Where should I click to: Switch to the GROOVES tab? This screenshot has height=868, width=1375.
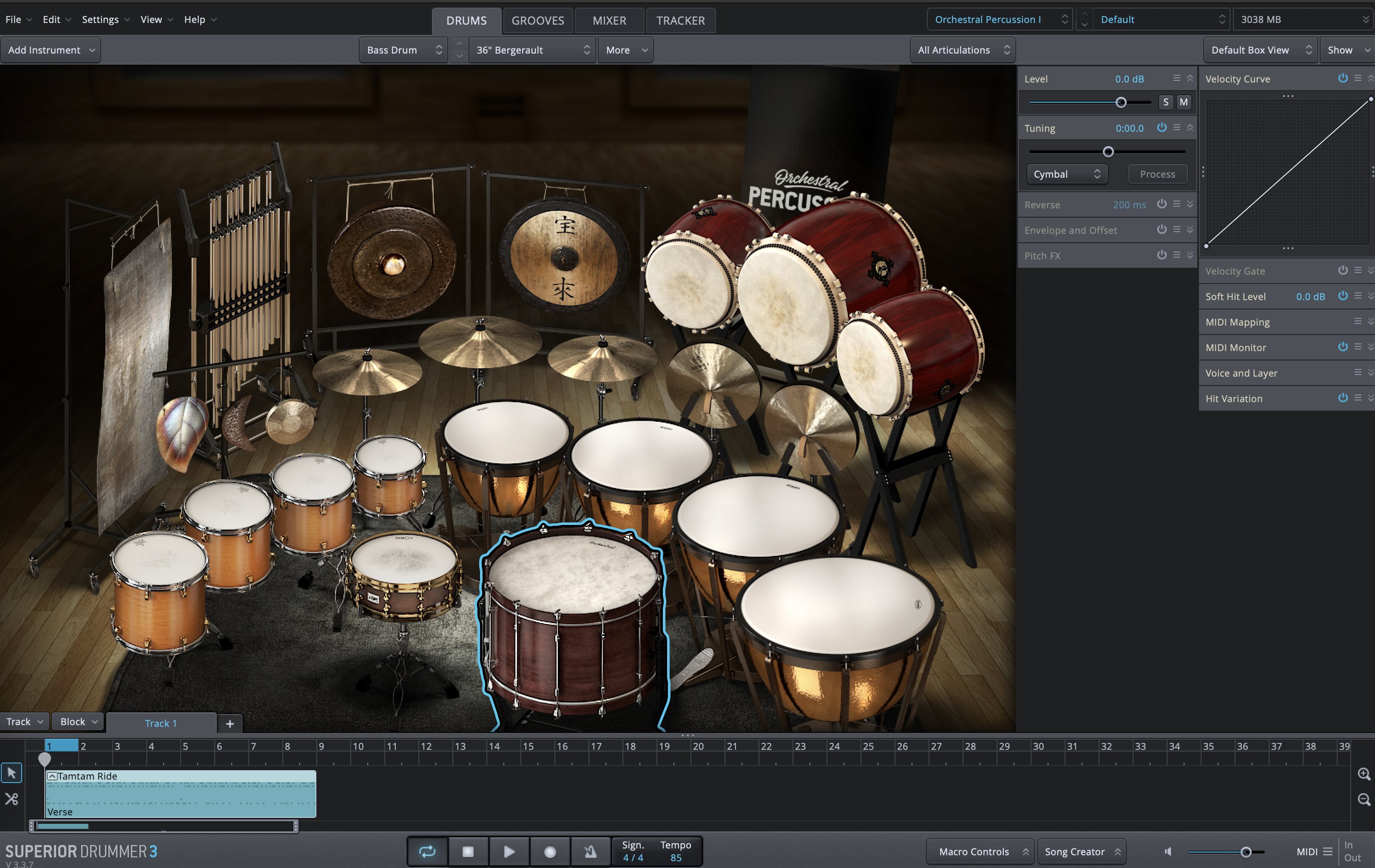pos(538,19)
